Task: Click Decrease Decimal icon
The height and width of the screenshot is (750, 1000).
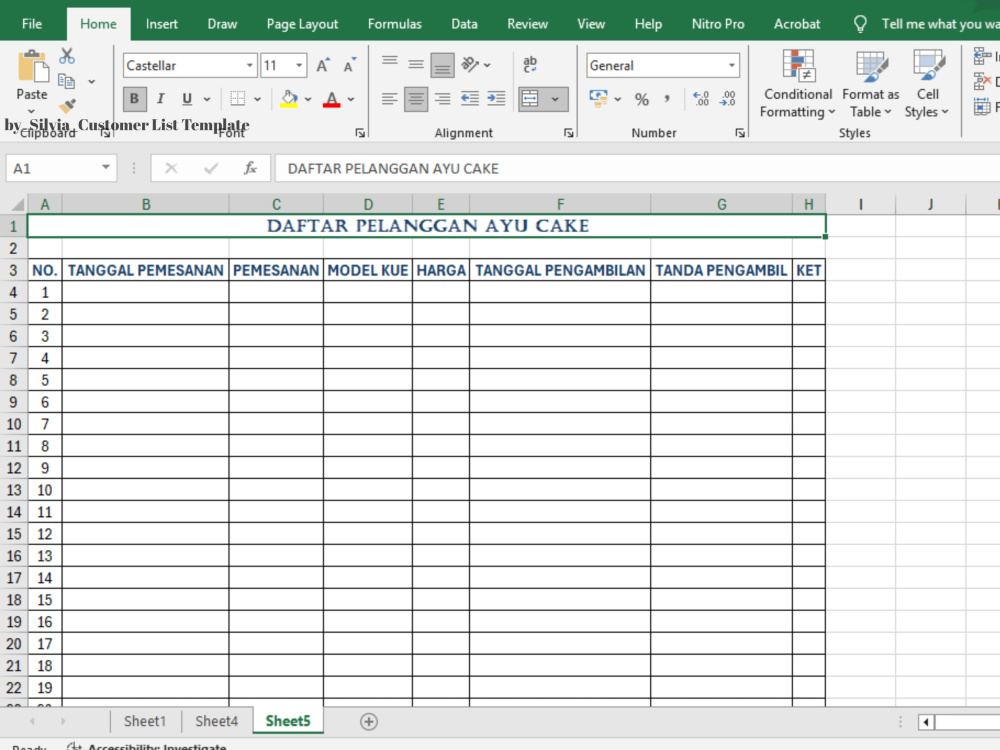Action: (728, 98)
